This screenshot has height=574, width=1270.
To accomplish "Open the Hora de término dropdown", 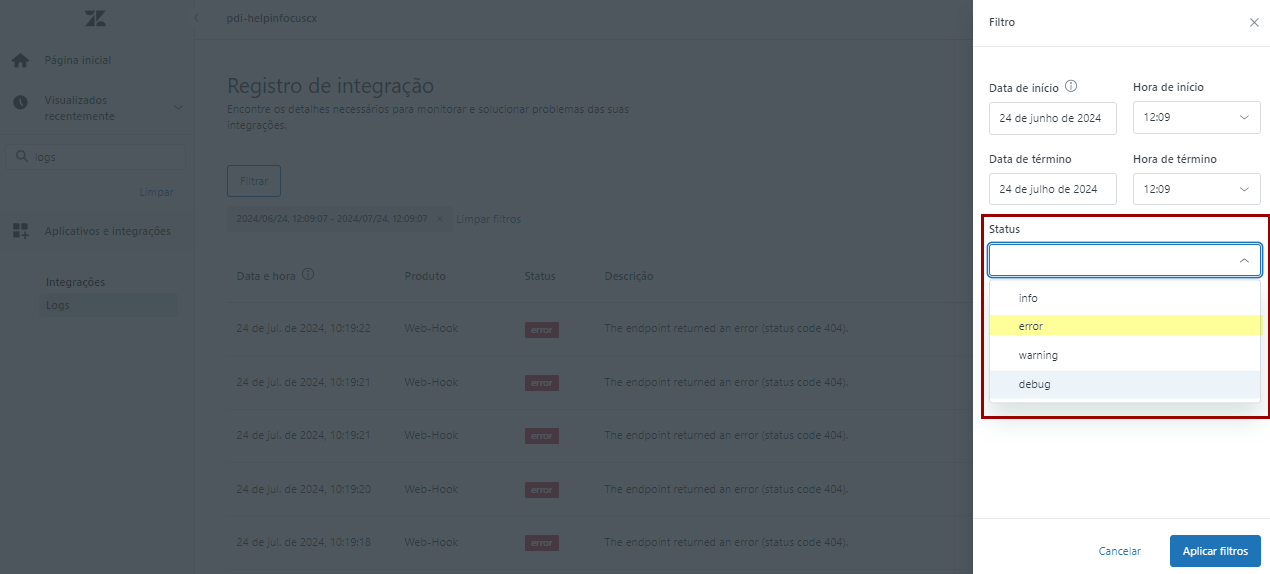I will (1196, 189).
